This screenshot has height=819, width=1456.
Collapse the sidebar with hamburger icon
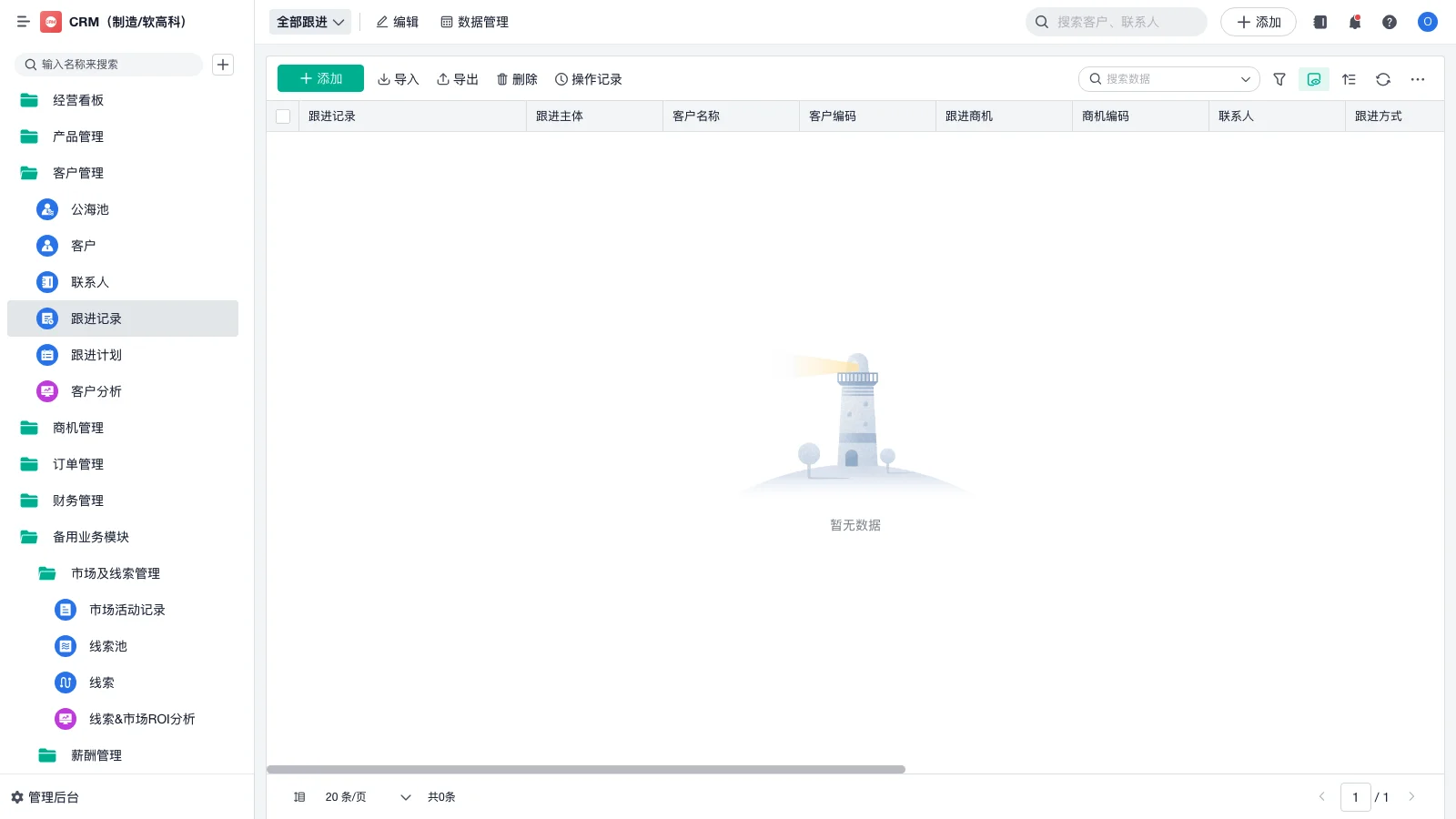(24, 22)
